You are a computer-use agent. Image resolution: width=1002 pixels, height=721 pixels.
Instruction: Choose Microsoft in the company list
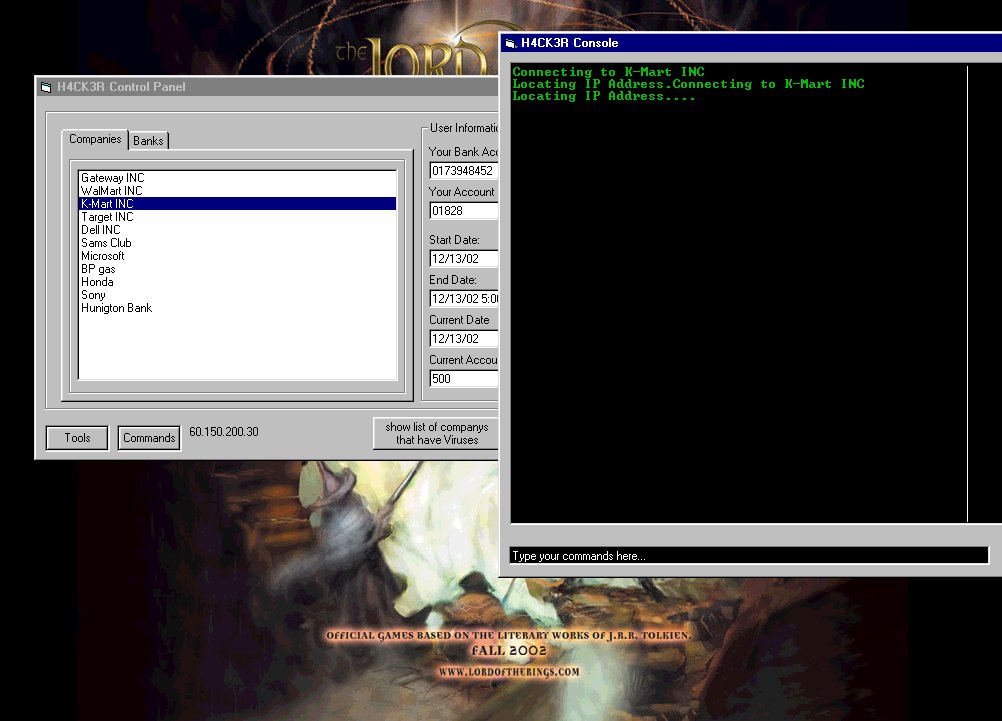click(x=102, y=256)
